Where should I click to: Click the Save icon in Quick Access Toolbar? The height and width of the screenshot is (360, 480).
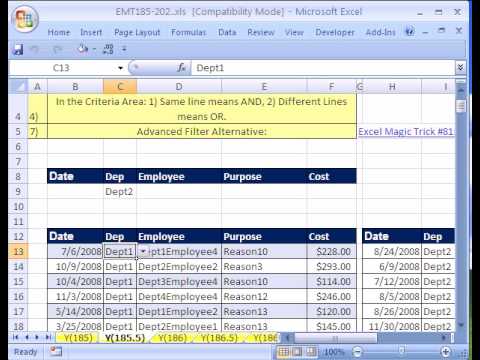[x=18, y=49]
